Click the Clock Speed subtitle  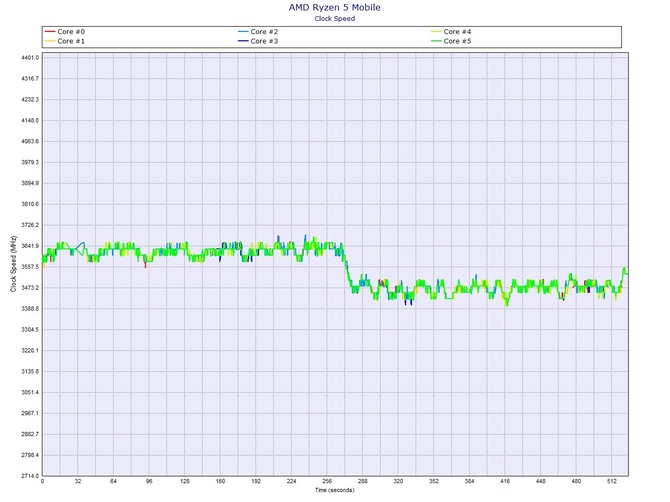click(x=335, y=18)
